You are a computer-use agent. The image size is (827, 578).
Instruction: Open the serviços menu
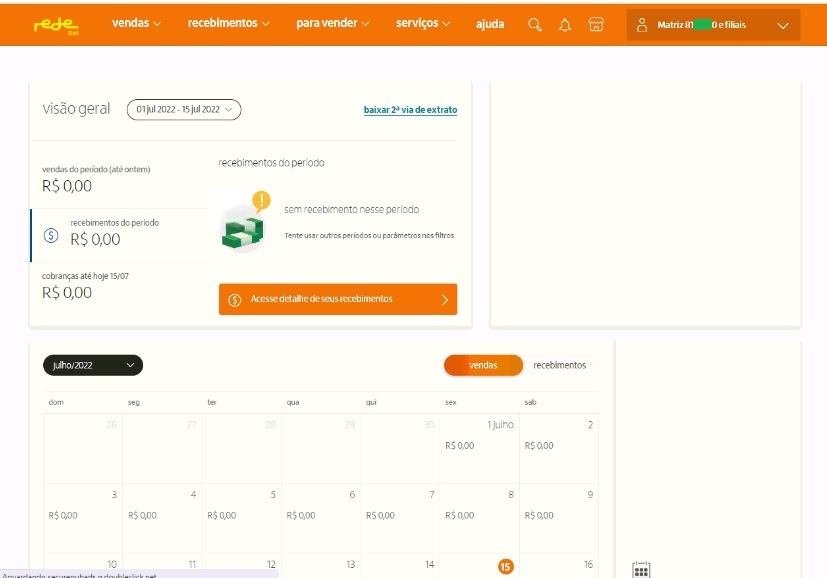coord(423,23)
